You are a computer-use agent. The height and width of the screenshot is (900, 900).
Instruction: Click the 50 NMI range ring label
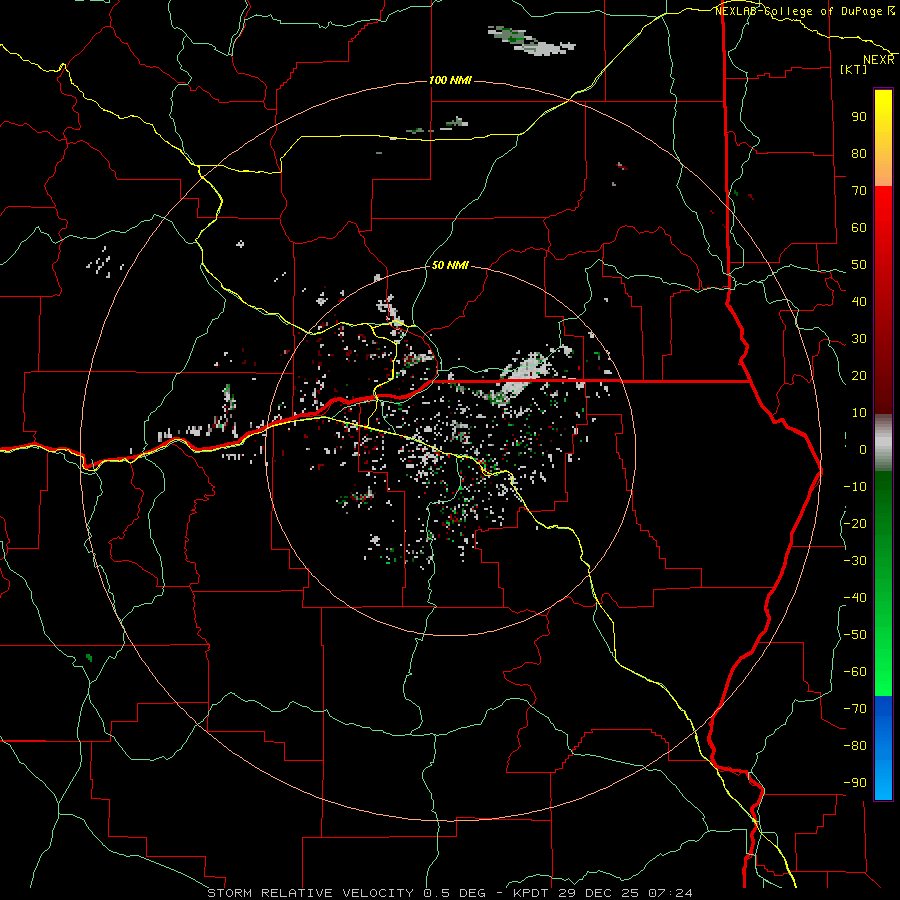tap(451, 265)
